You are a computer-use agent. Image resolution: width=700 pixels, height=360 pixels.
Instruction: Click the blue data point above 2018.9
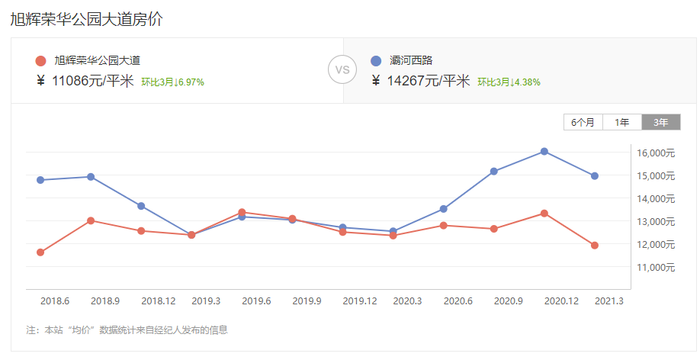point(91,177)
